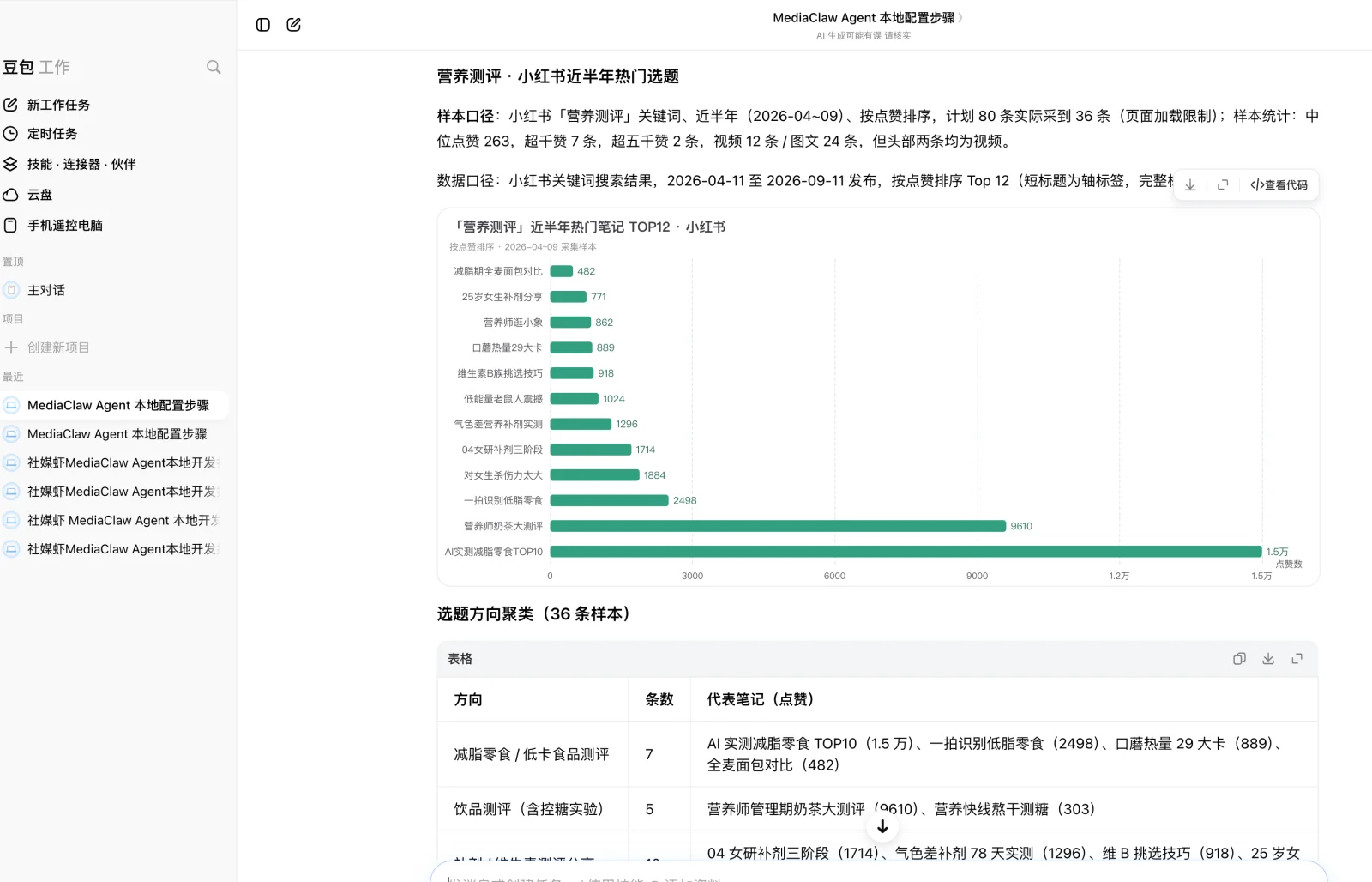Click the 方向 column header
The height and width of the screenshot is (882, 1372).
click(x=468, y=699)
